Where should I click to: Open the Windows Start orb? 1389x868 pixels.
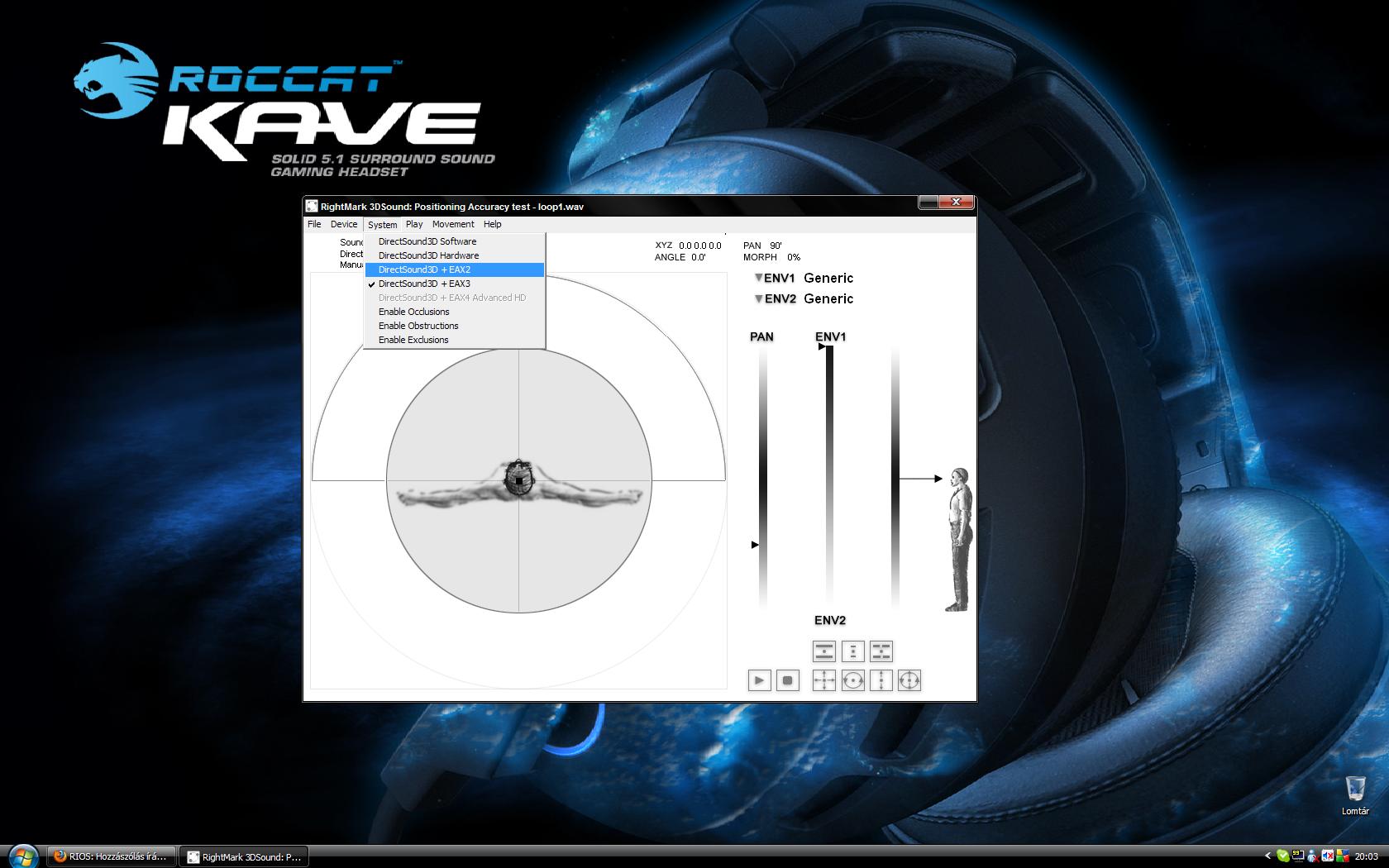click(x=22, y=856)
